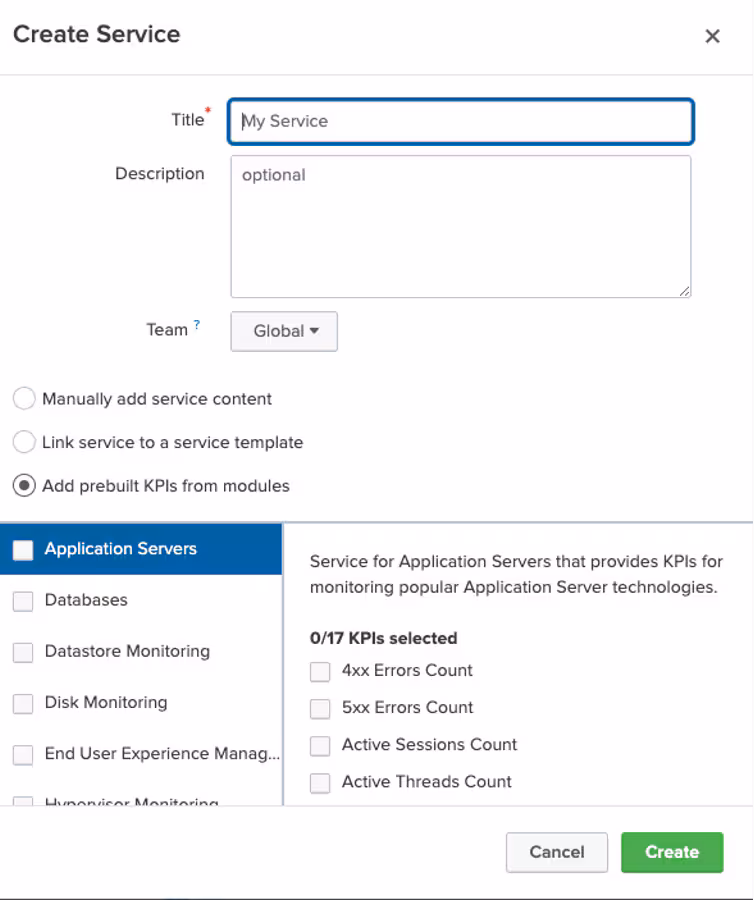Viewport: 754px width, 900px height.
Task: Click the Cancel button
Action: tap(556, 852)
